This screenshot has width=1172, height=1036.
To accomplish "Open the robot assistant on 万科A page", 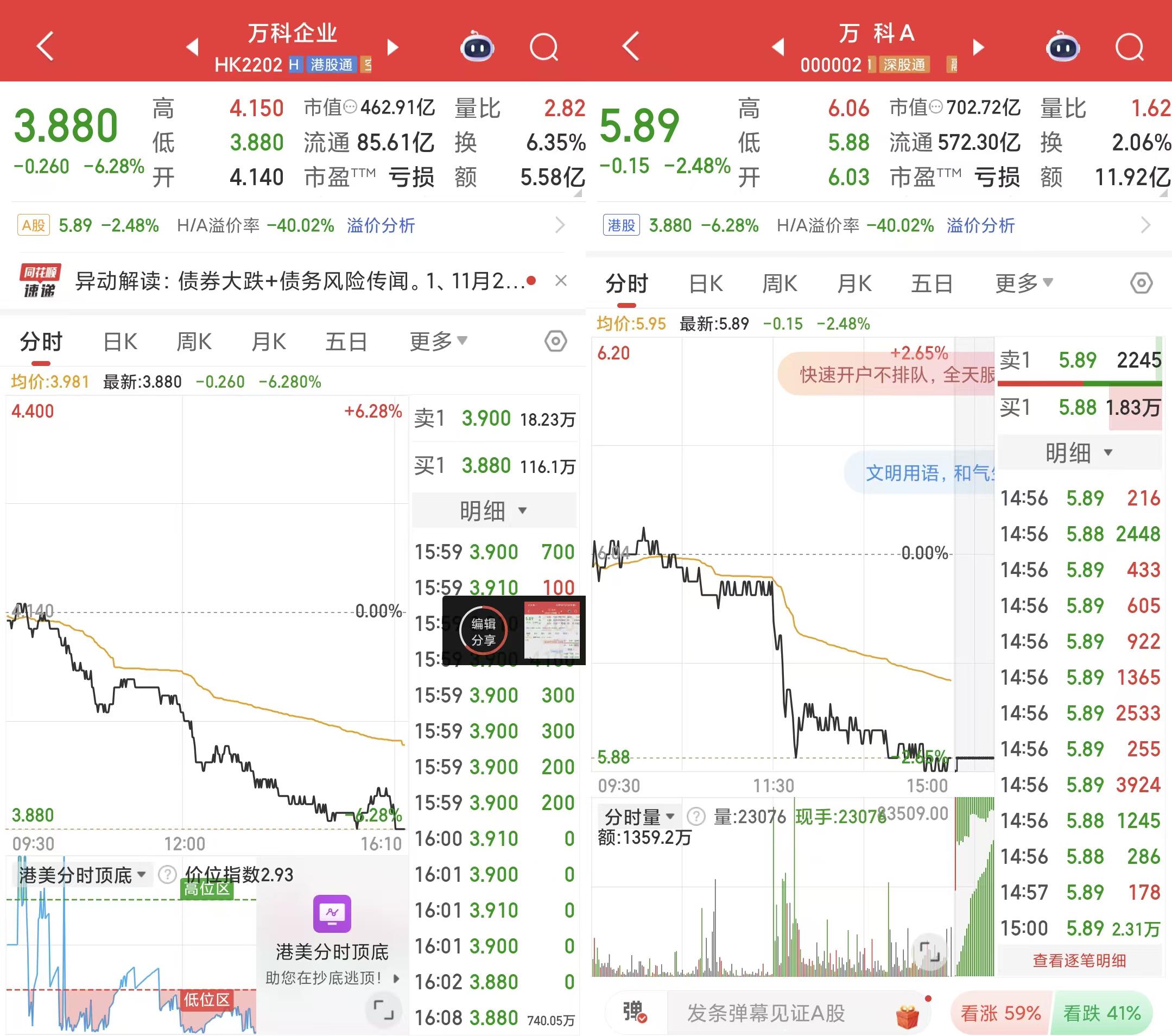I will point(1062,47).
